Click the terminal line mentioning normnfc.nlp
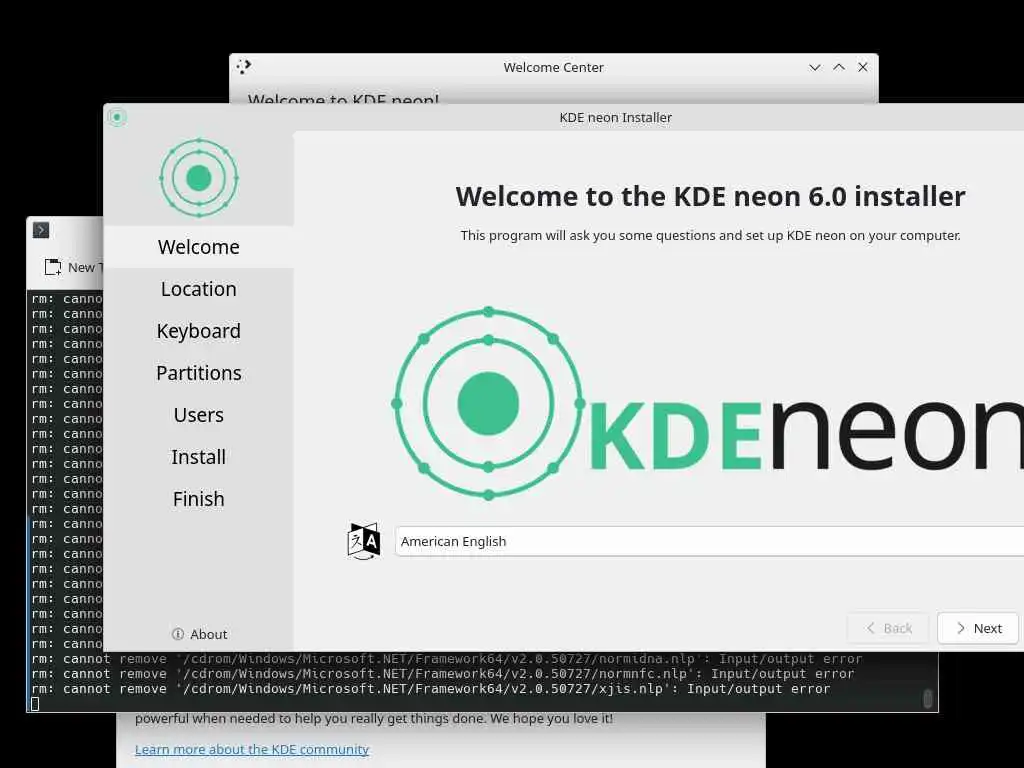Viewport: 1024px width, 768px height. tap(443, 673)
